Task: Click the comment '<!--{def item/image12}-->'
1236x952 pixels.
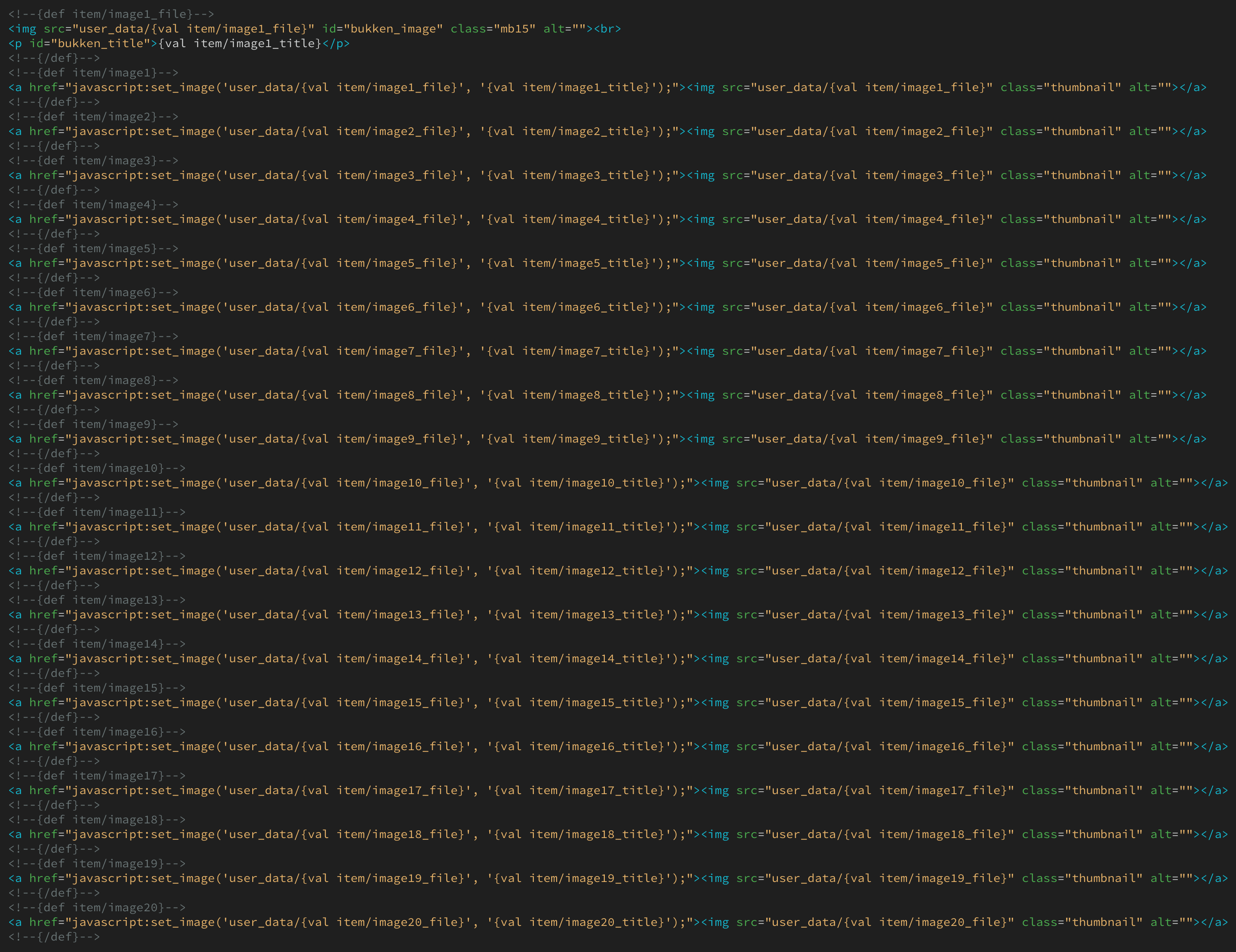Action: click(97, 557)
